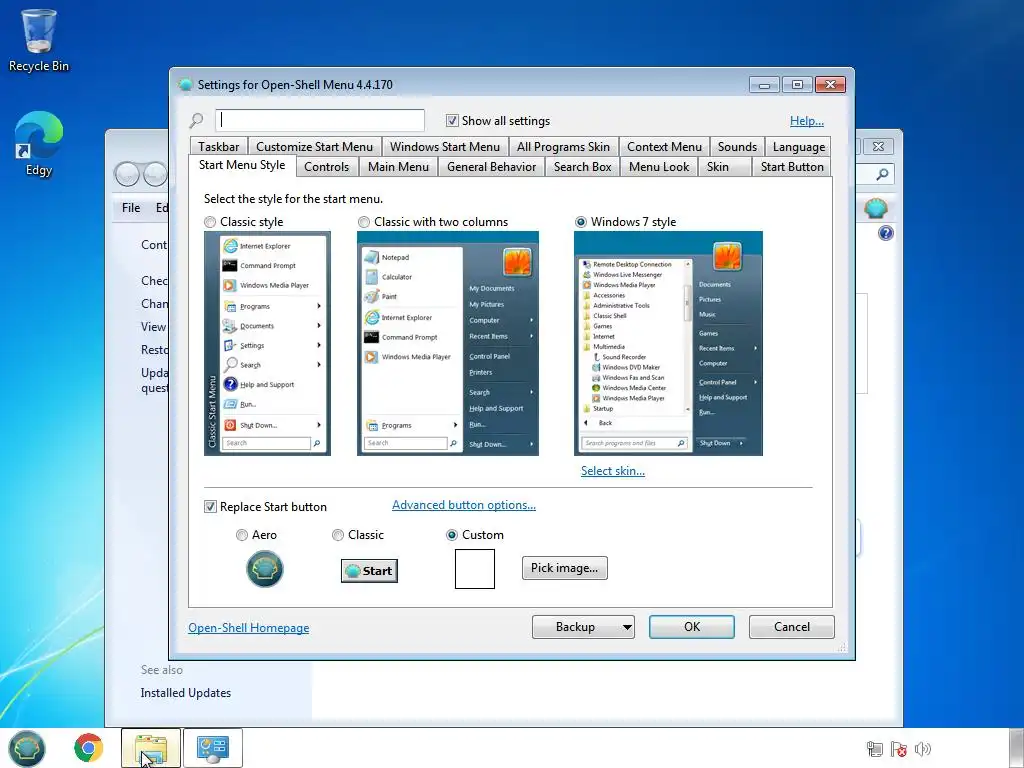Confirm settings with the OK button
The image size is (1024, 768).
pos(692,627)
